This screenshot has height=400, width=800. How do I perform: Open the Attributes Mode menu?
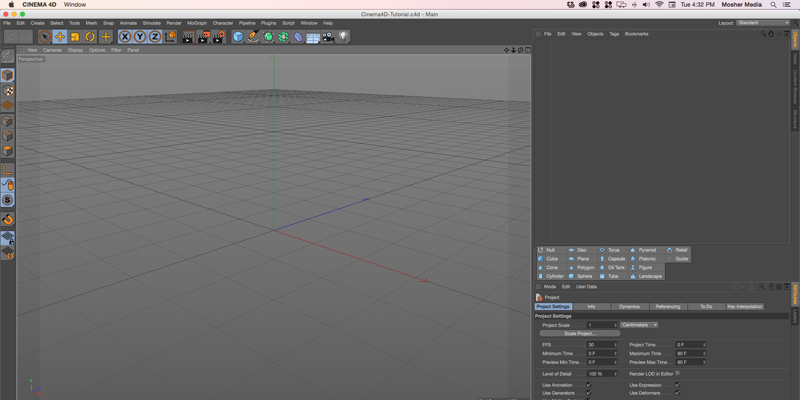pos(549,287)
